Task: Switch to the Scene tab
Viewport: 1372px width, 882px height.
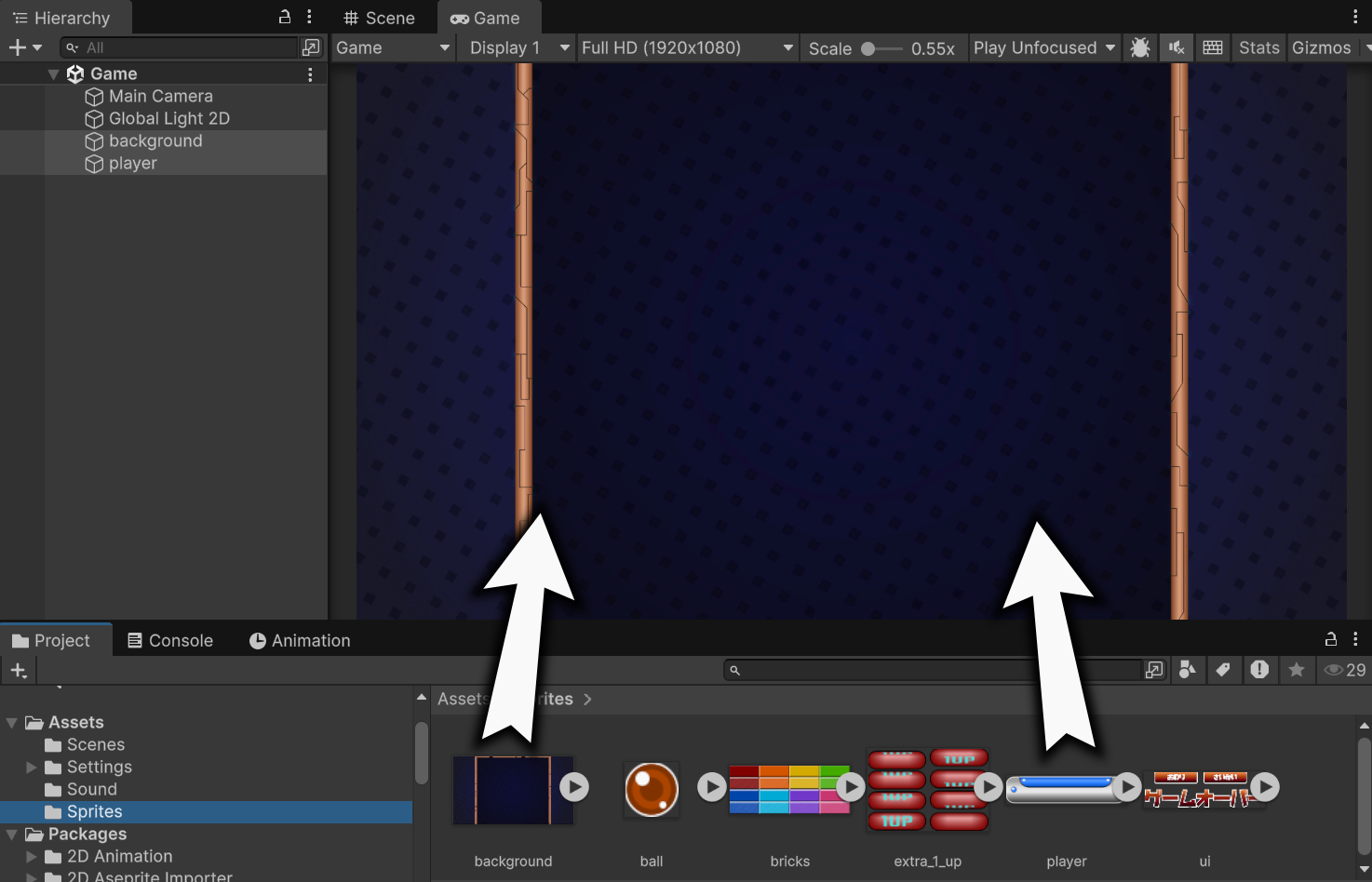Action: point(379,18)
